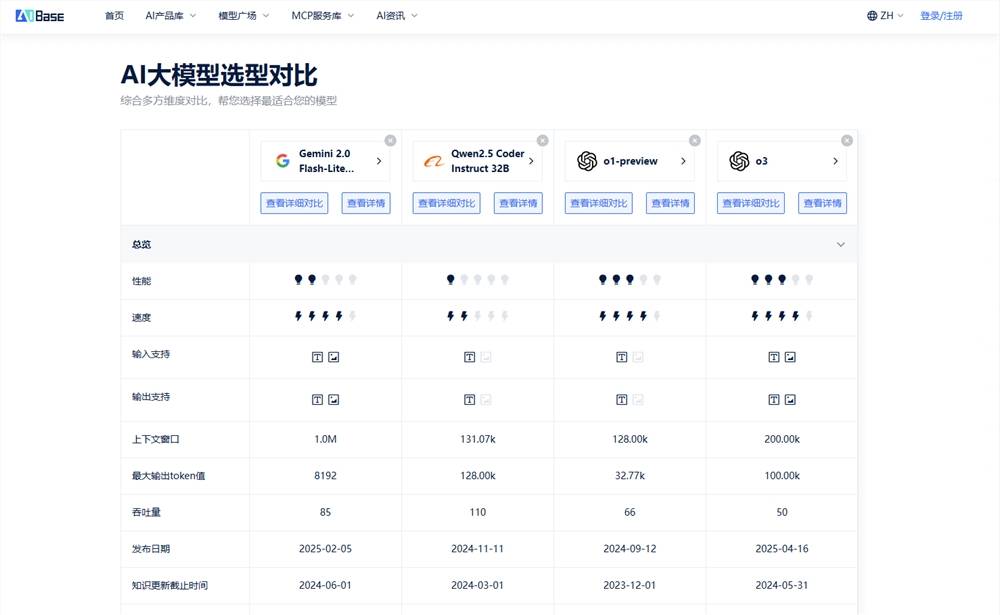
Task: Click the 速度 row label
Action: 142,317
